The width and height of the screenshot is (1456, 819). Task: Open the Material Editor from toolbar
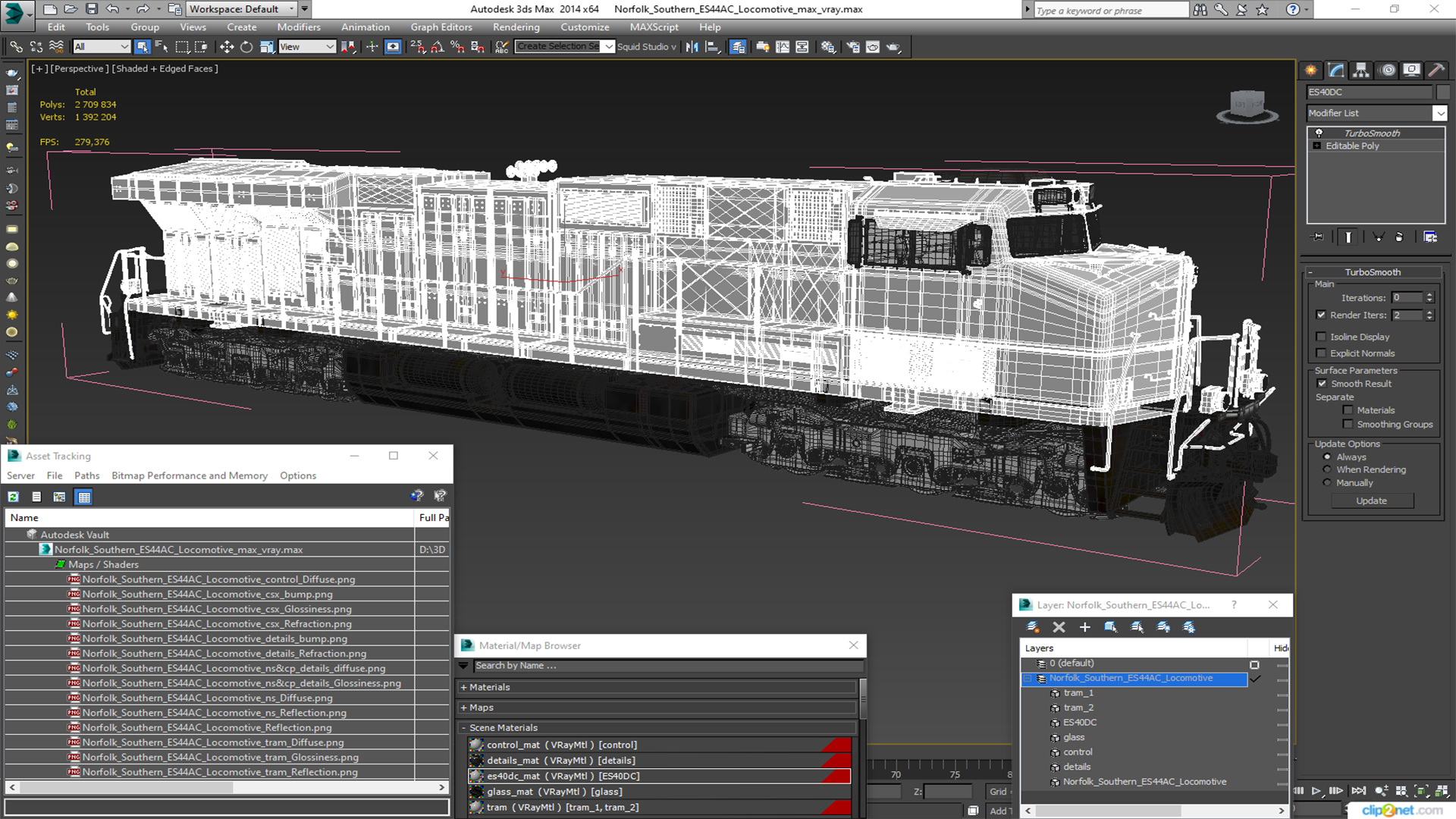[827, 47]
